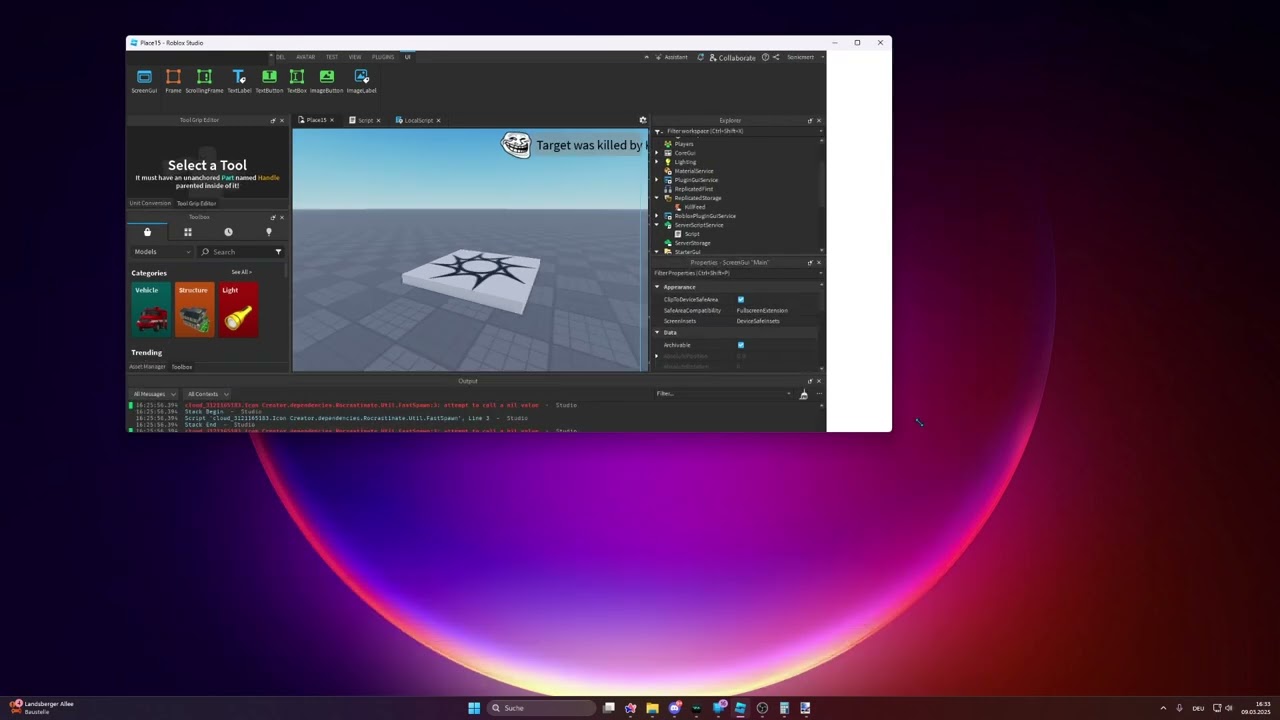This screenshot has height=720, width=1280.
Task: Switch to the PLUGINS ribbon tab
Action: (x=383, y=57)
